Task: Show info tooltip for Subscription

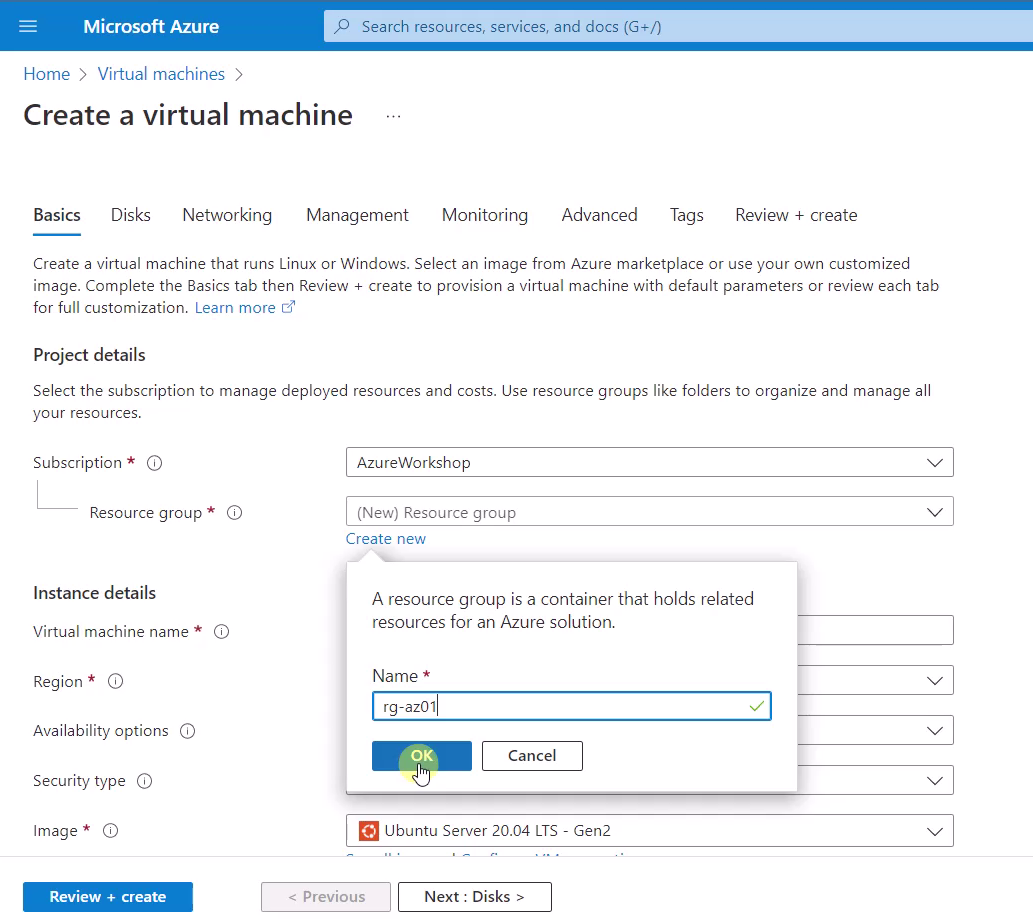Action: pyautogui.click(x=154, y=463)
